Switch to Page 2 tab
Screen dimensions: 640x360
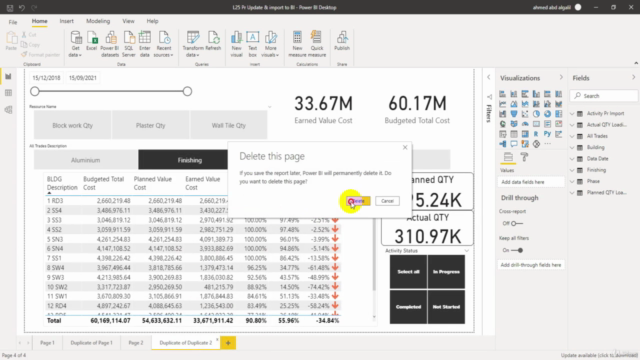136,343
